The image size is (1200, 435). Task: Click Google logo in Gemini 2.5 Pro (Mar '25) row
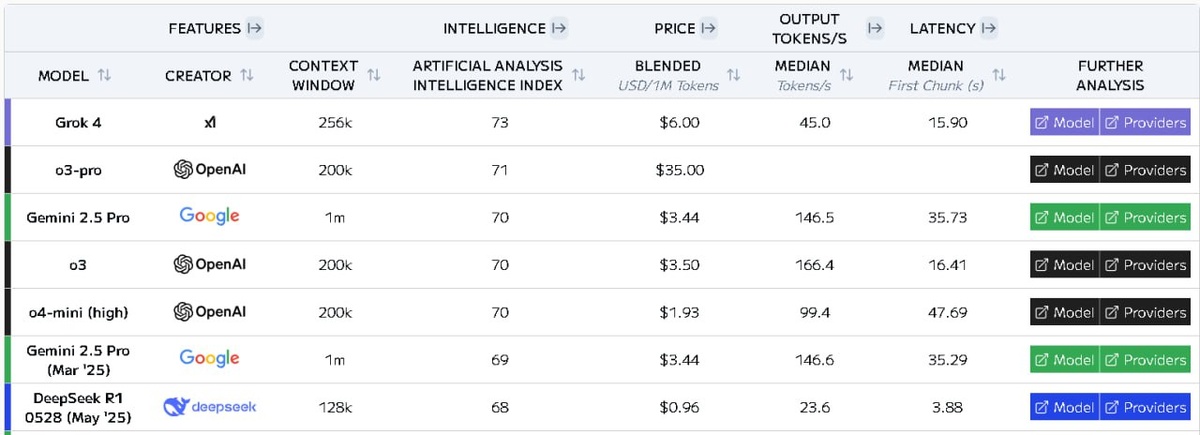pyautogui.click(x=209, y=359)
